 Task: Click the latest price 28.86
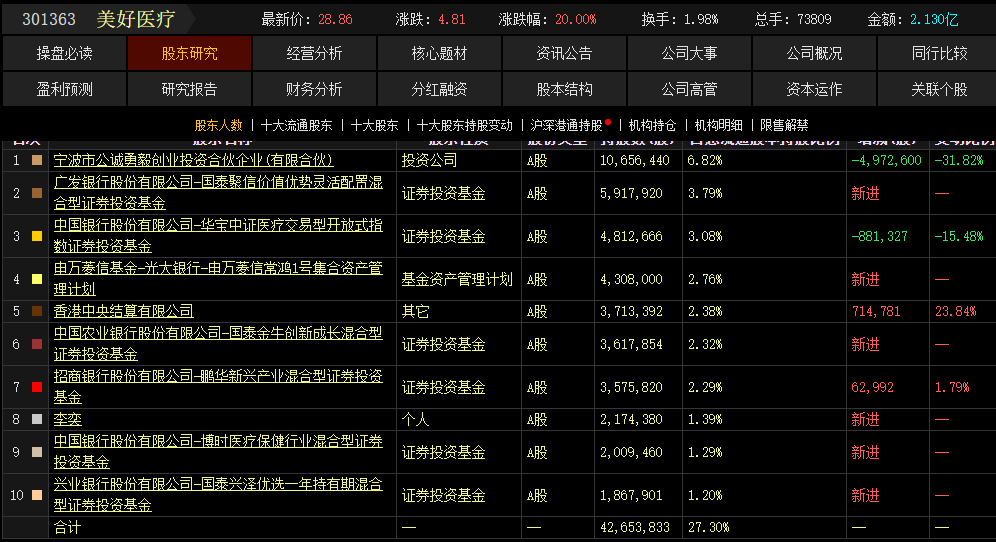pos(335,20)
